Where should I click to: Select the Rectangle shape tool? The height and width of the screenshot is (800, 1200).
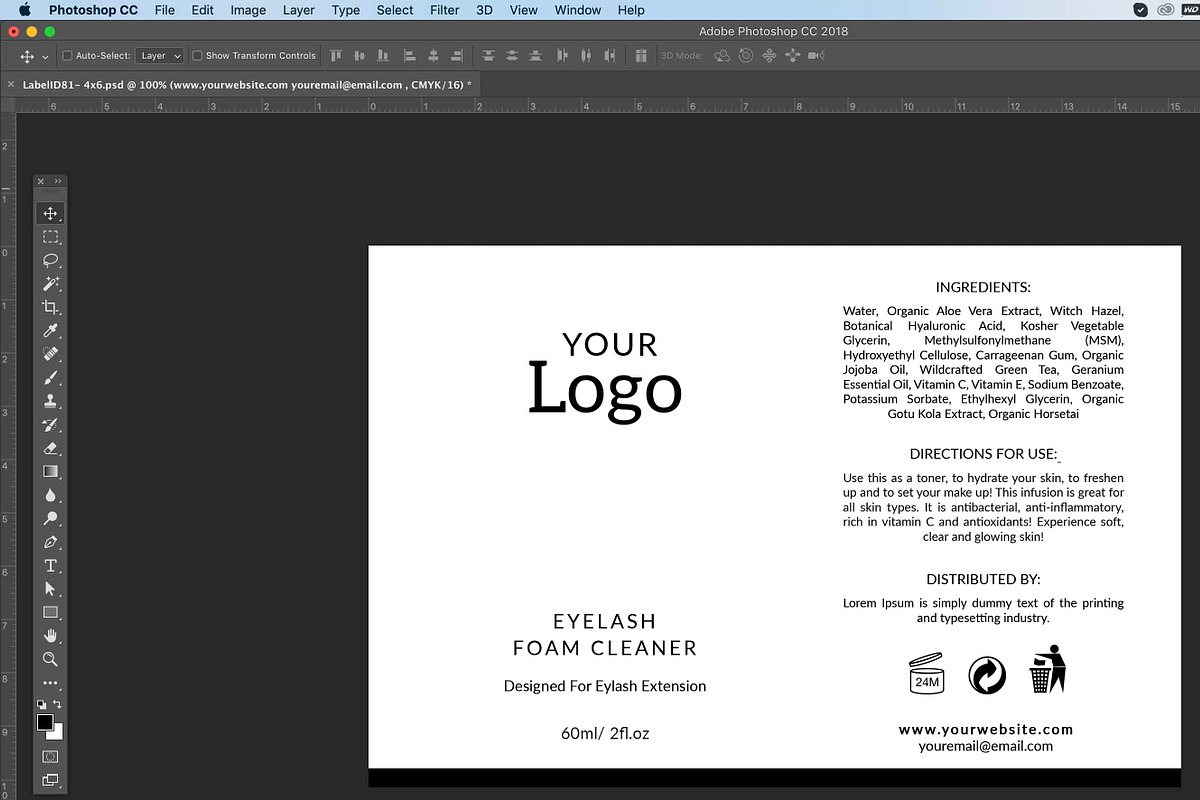point(50,612)
